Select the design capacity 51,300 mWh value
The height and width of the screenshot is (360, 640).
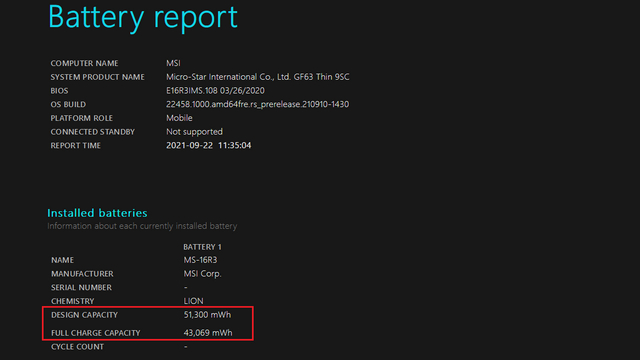207,315
